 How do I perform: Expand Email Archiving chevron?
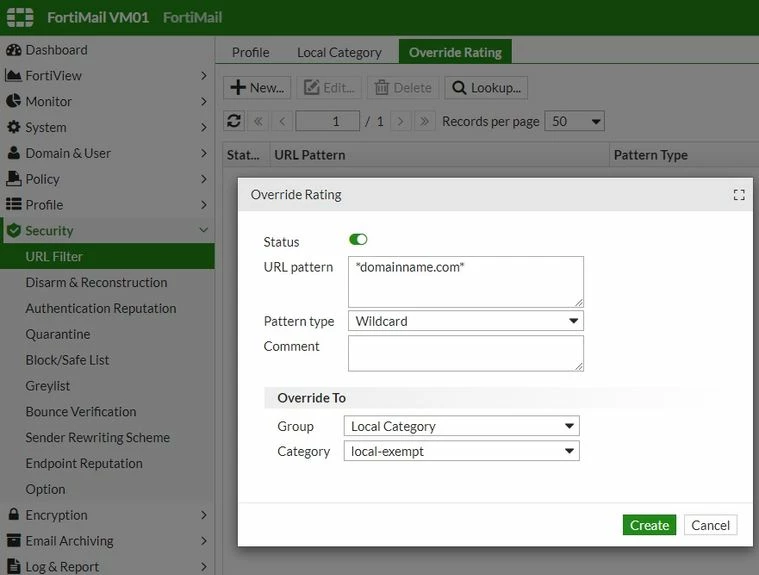[204, 541]
